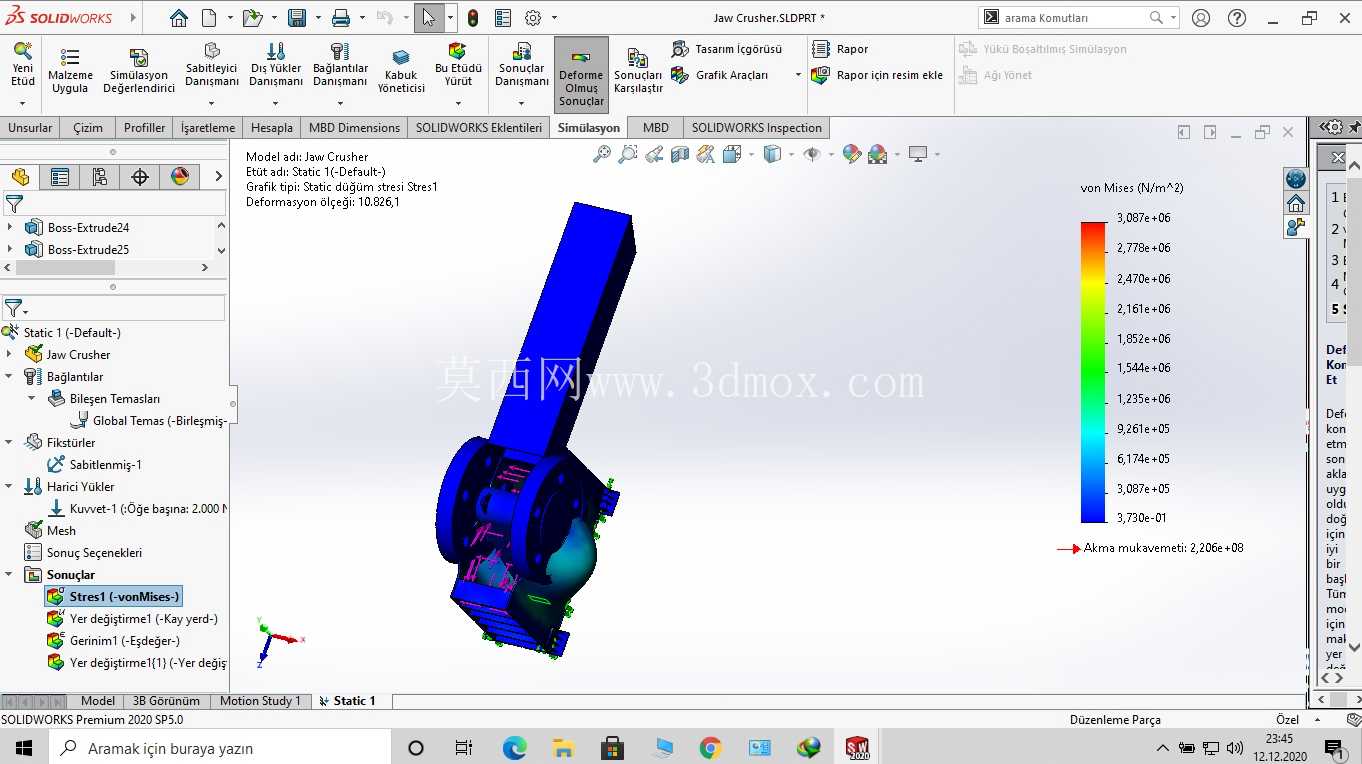
Task: Switch to the Unsurlar tab
Action: tap(30, 127)
